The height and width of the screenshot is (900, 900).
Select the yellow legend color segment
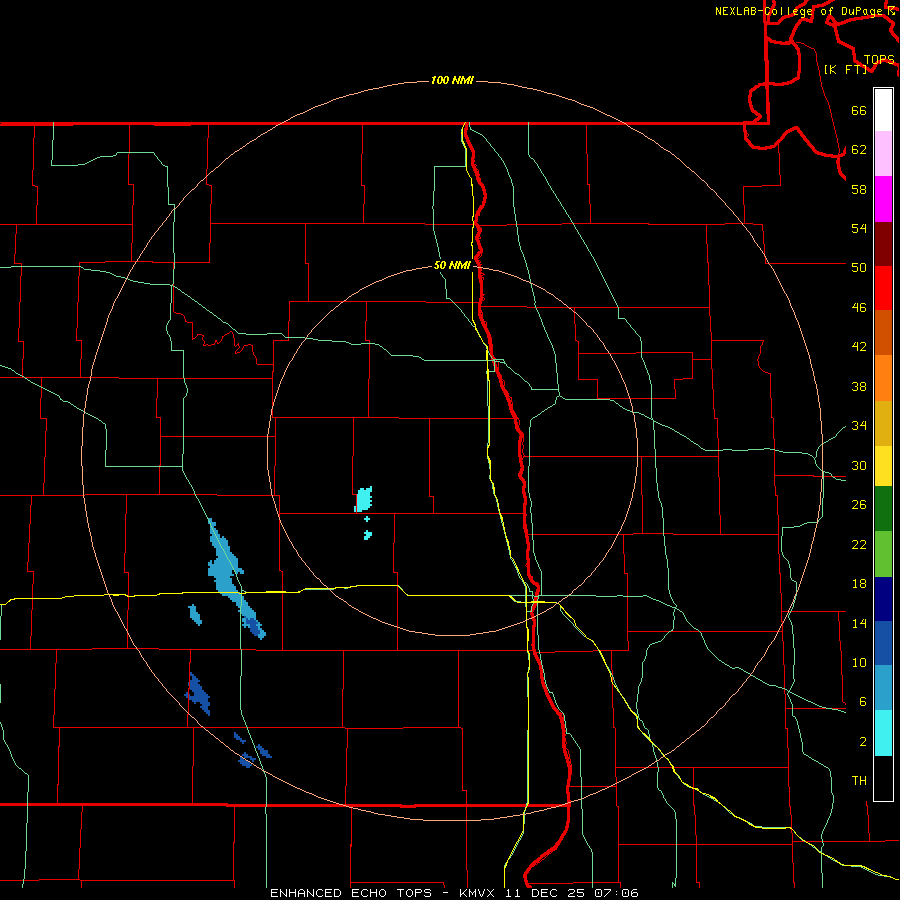coord(883,466)
